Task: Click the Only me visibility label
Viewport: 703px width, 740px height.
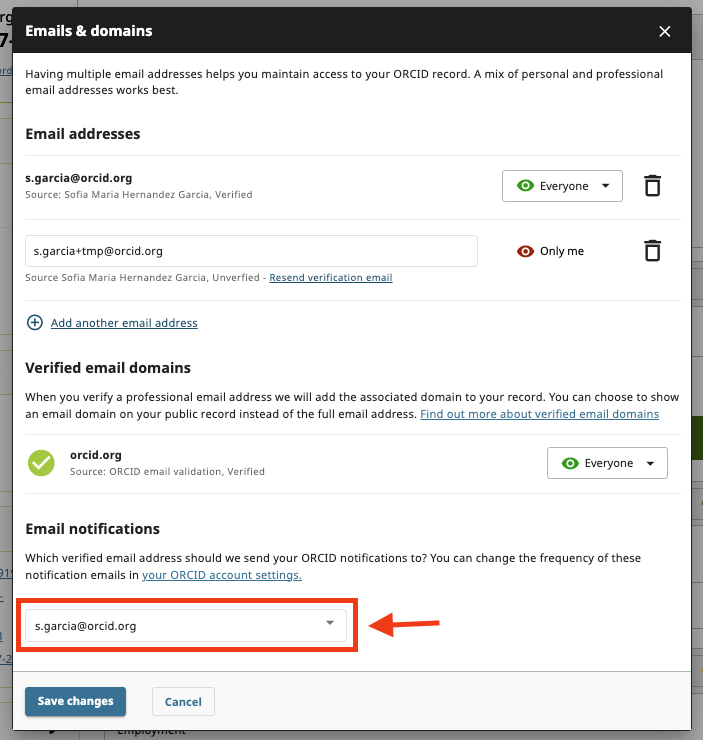Action: point(561,251)
